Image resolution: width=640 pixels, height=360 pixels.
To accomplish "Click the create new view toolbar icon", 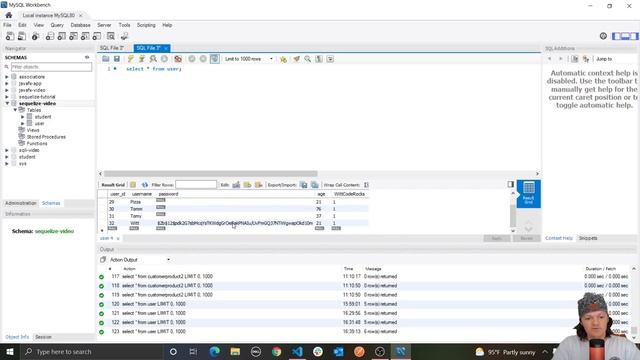I will pos(73,36).
